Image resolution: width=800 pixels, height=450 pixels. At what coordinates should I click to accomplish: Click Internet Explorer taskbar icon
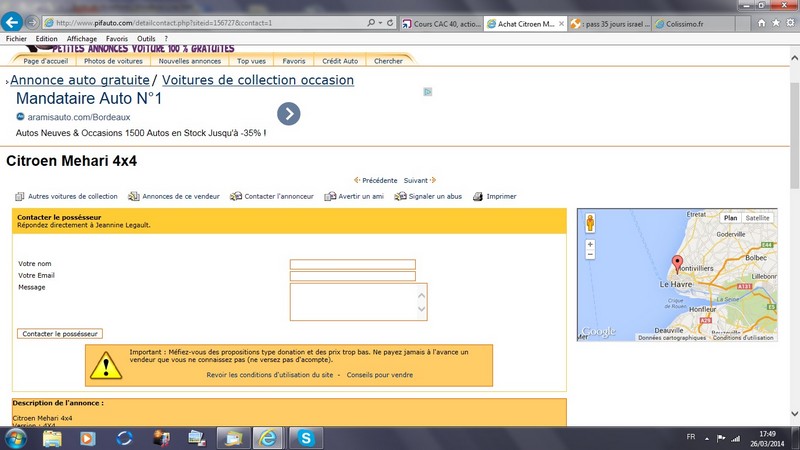point(267,438)
